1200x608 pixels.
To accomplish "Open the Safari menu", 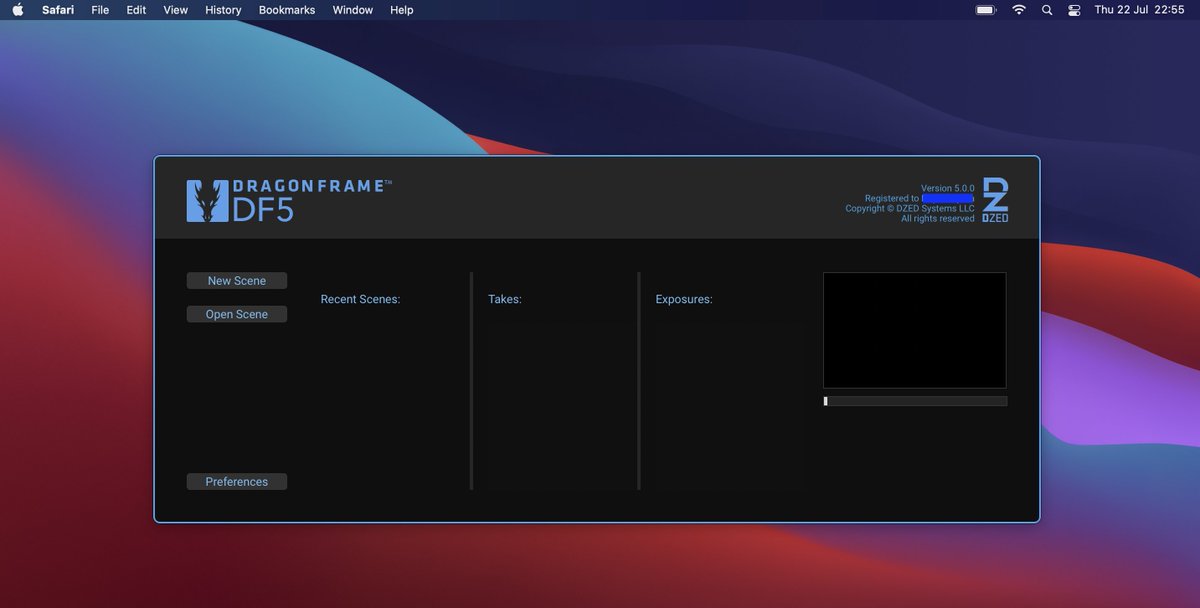I will [58, 10].
